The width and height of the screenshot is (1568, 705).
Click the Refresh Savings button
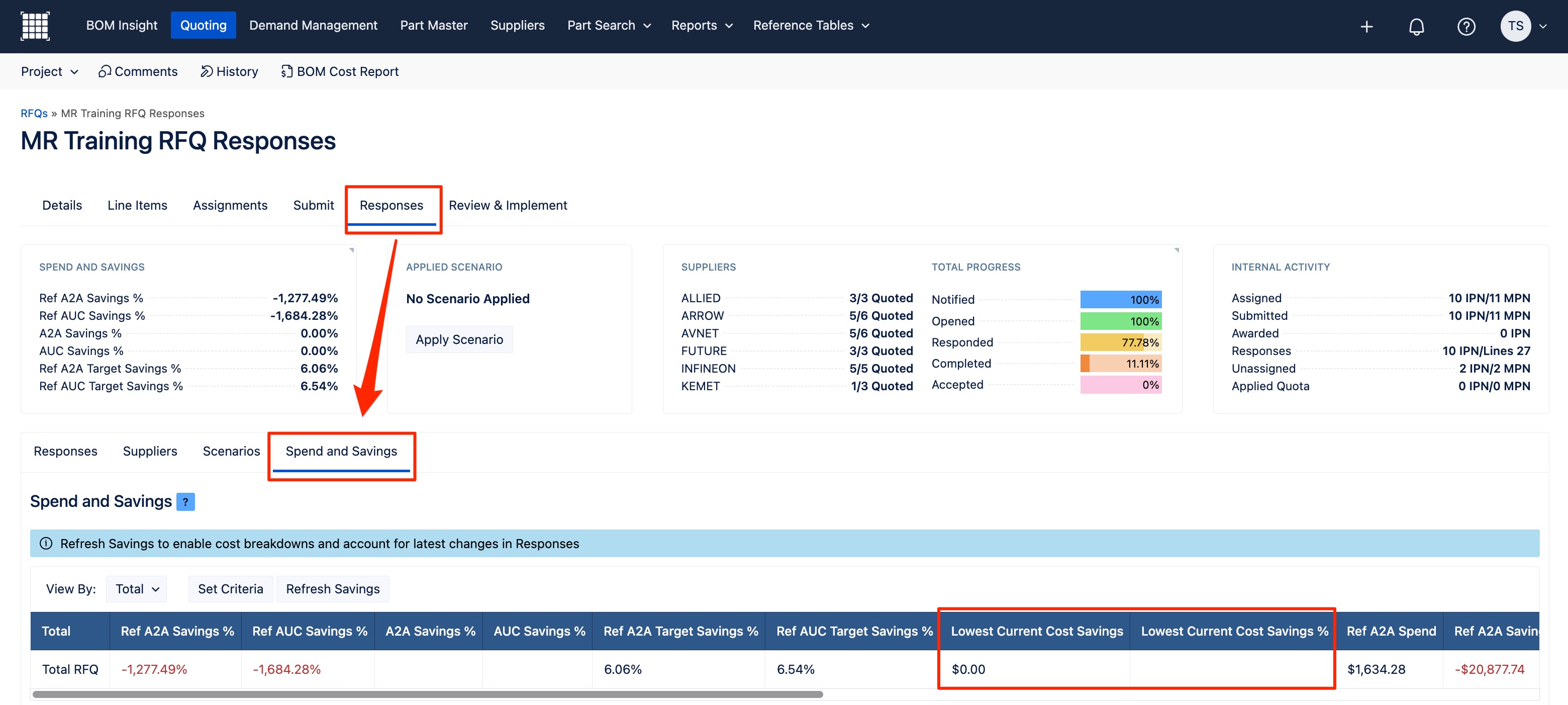333,589
